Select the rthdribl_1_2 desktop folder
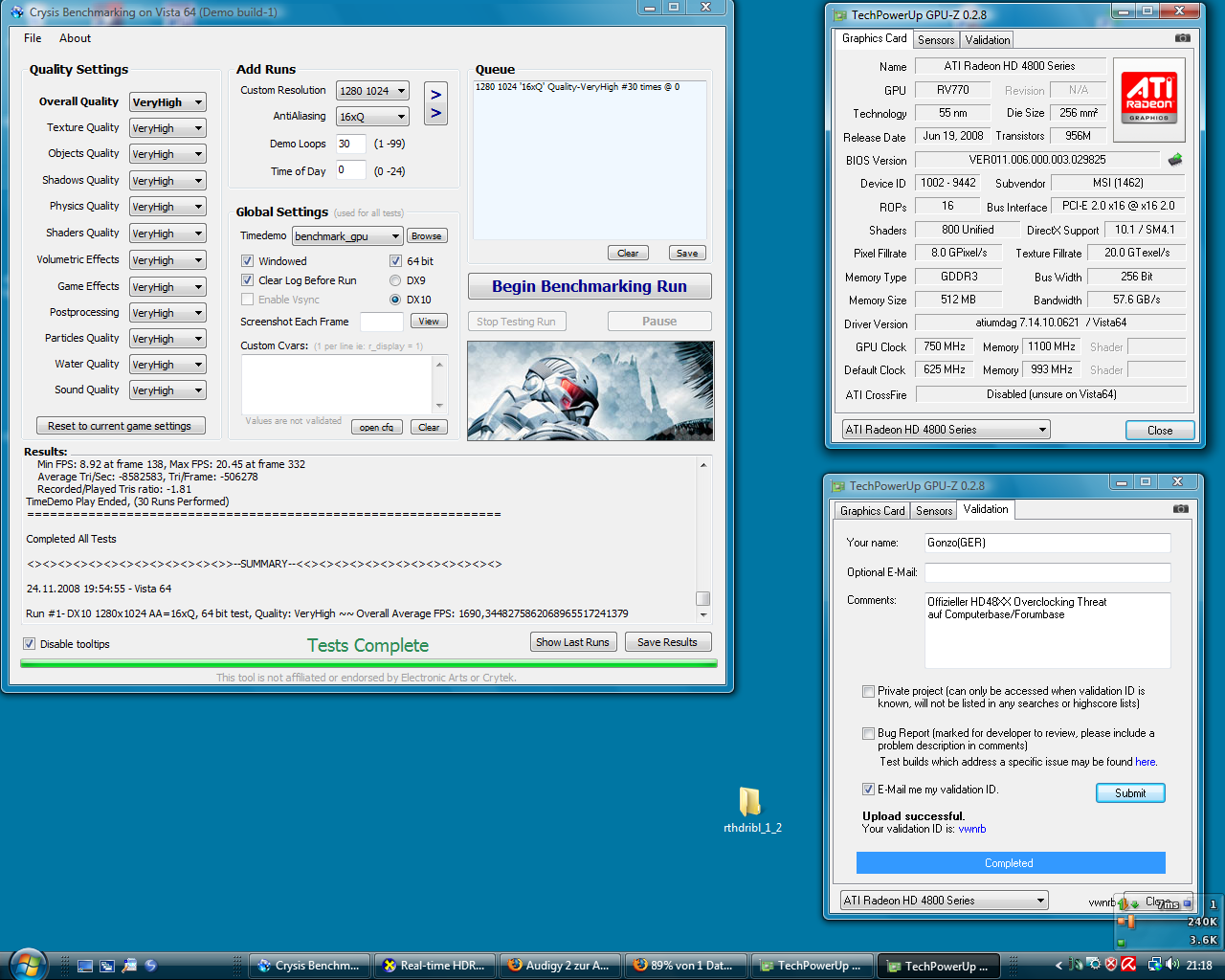 tap(751, 810)
